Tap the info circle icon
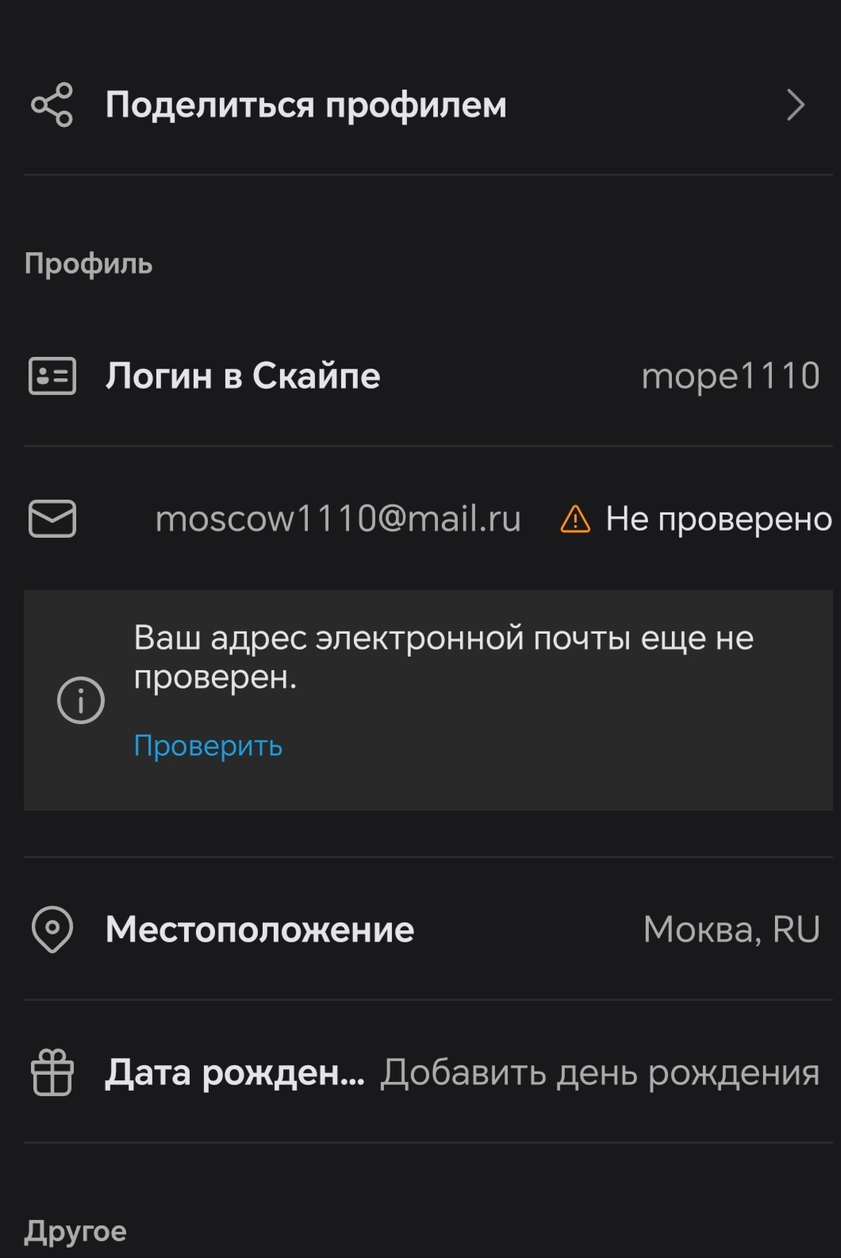The image size is (841, 1258). pos(80,700)
